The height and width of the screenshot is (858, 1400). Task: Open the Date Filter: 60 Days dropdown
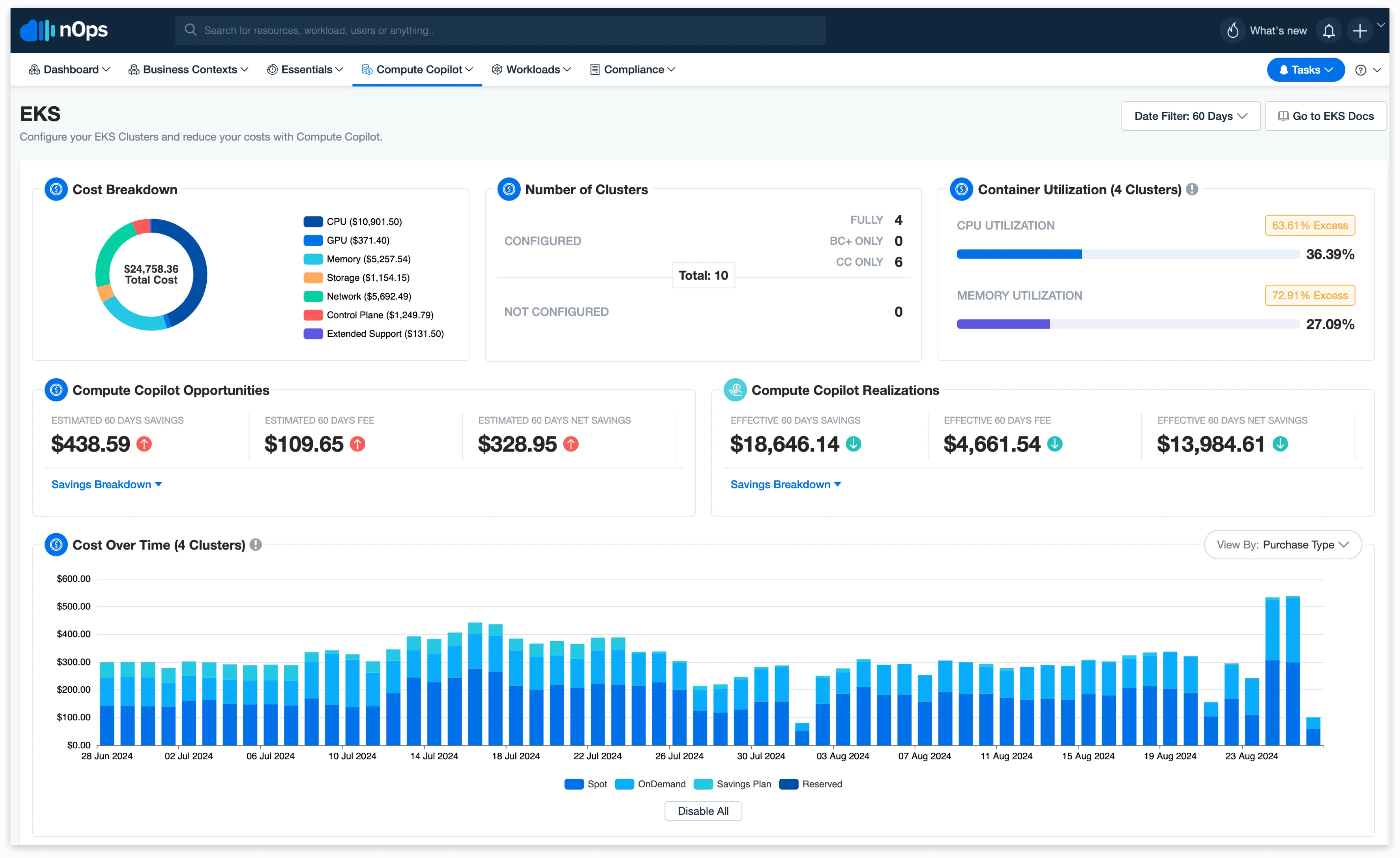1190,116
